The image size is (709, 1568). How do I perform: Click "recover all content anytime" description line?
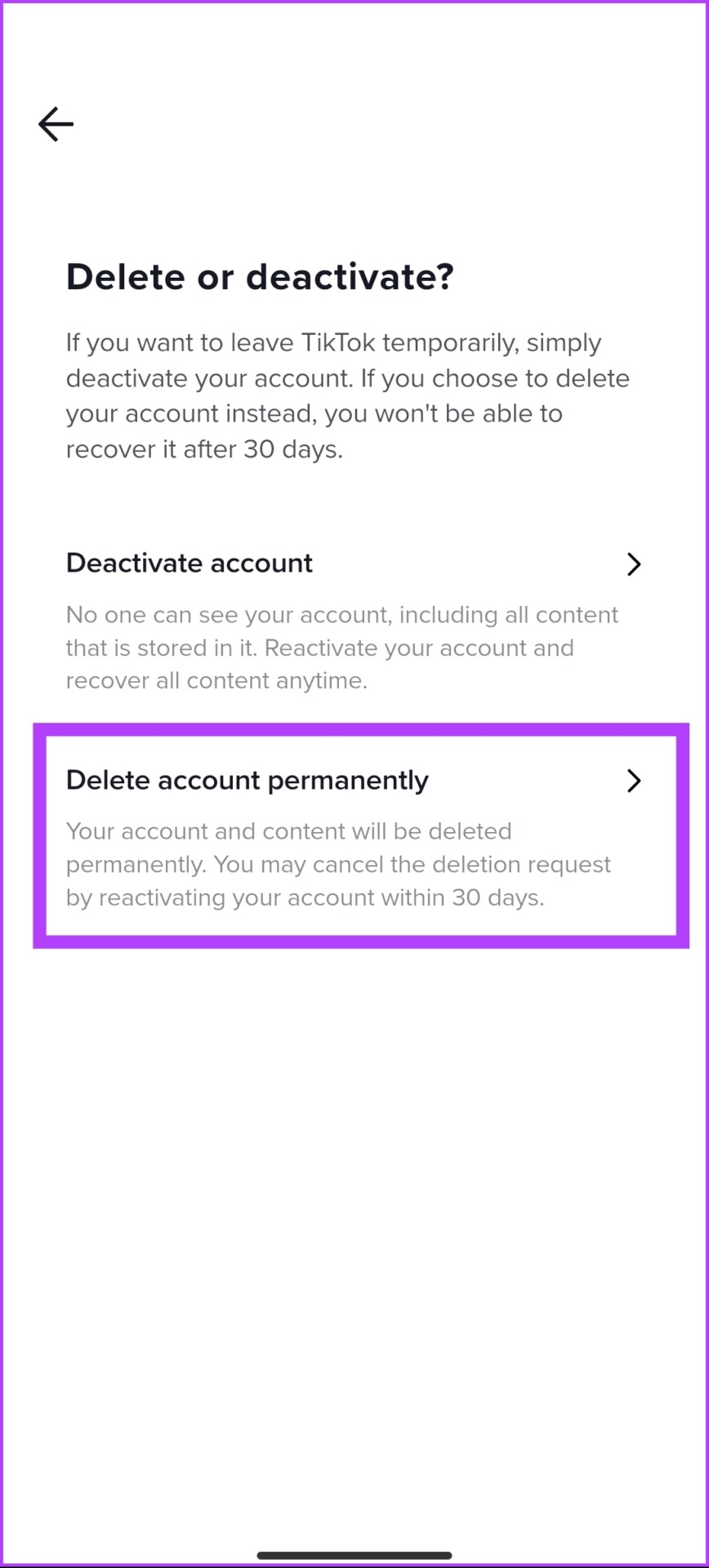pos(216,680)
